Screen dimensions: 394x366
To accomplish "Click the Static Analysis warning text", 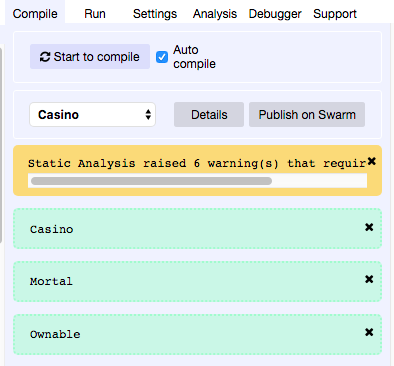I will (197, 163).
